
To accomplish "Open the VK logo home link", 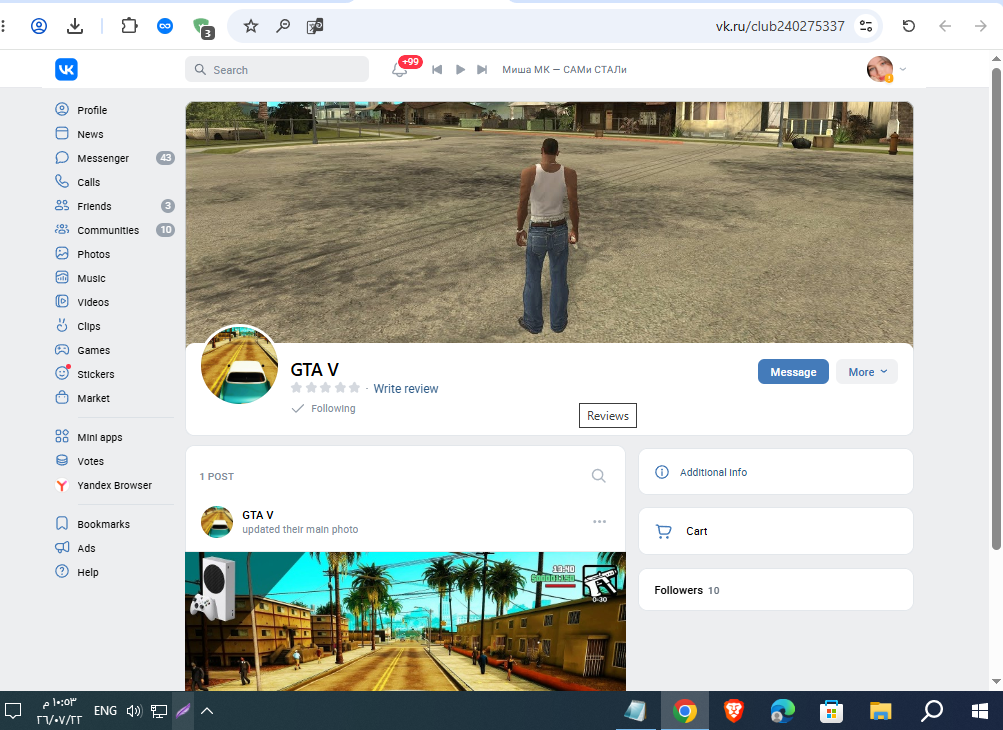I will 67,69.
